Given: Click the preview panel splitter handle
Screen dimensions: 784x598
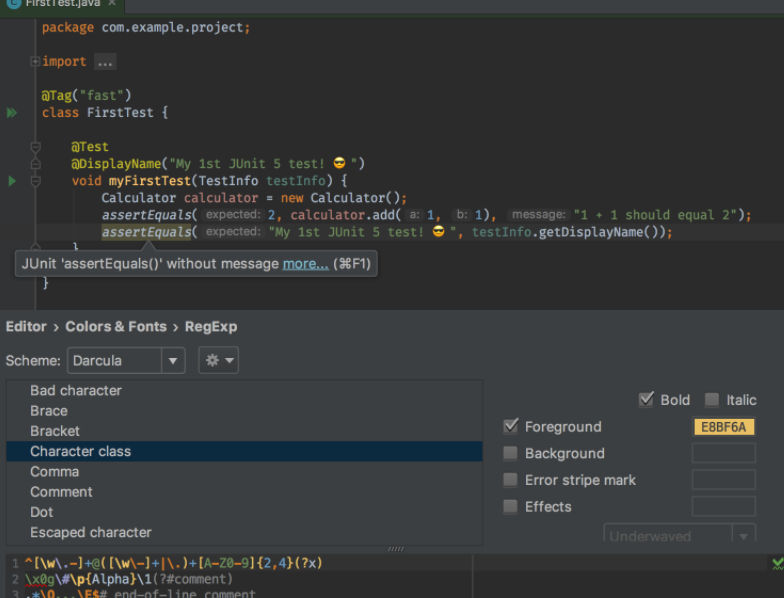Looking at the screenshot, I should (x=395, y=549).
